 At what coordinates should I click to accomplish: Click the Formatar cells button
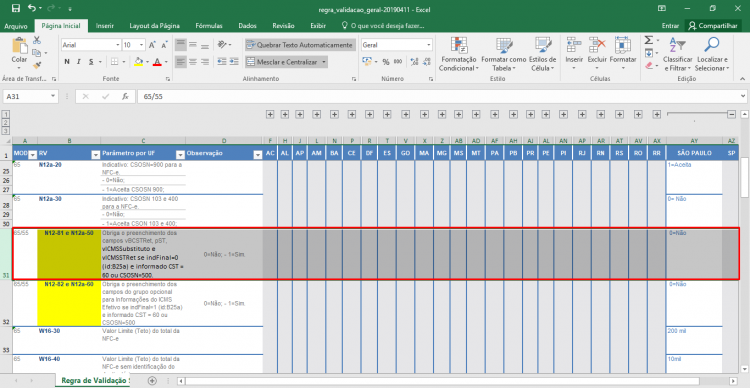point(623,54)
